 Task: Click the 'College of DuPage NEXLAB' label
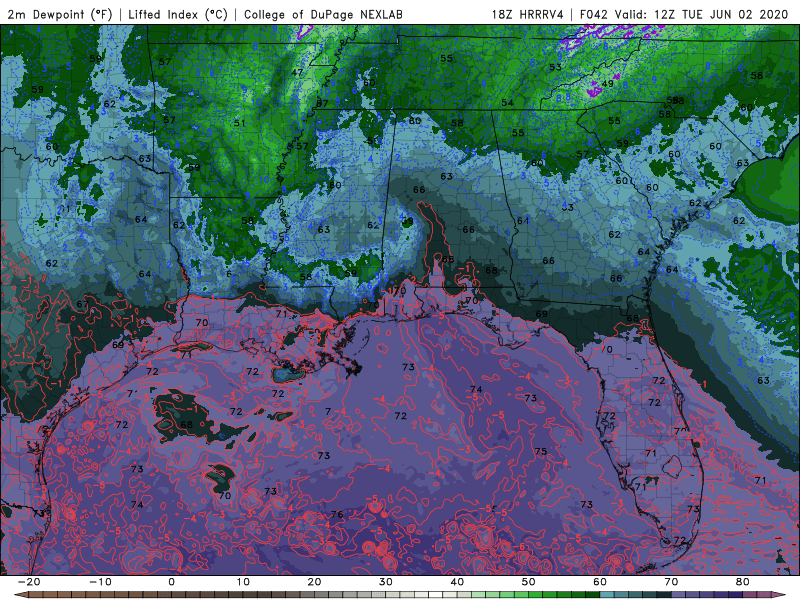(x=323, y=14)
